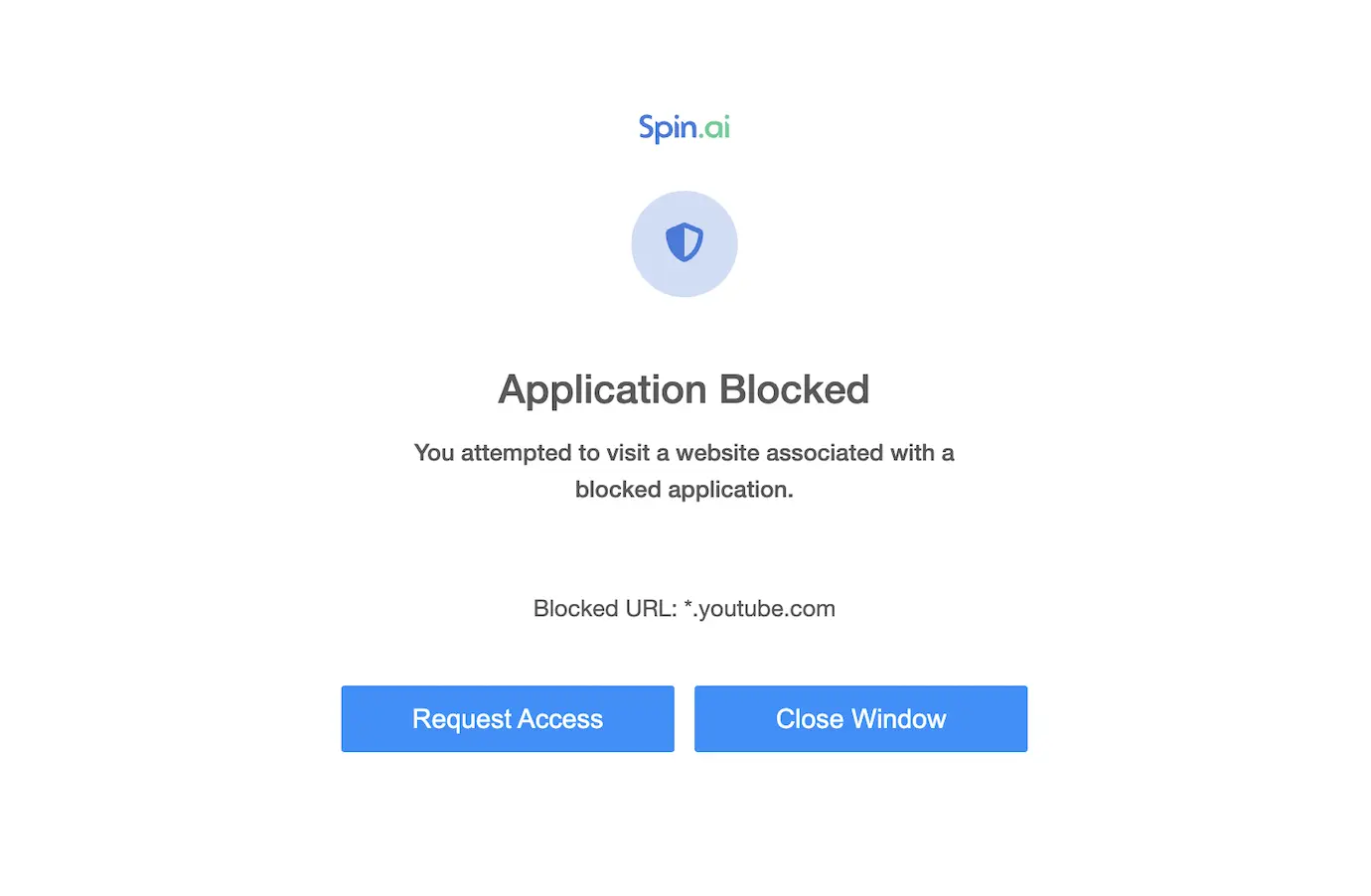Click the word "visit" in the description
The image size is (1371, 896).
click(x=628, y=453)
